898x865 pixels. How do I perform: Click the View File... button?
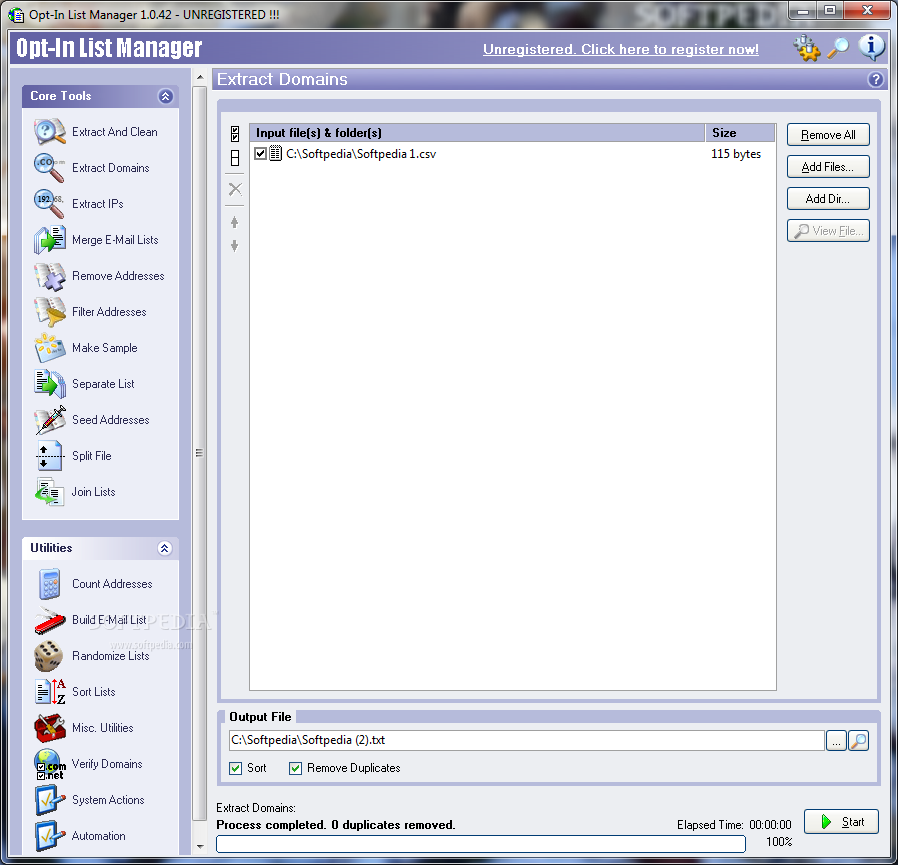828,231
